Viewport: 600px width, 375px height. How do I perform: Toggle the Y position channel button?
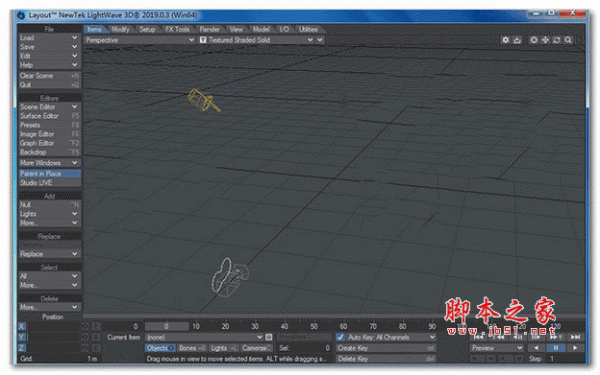21,337
